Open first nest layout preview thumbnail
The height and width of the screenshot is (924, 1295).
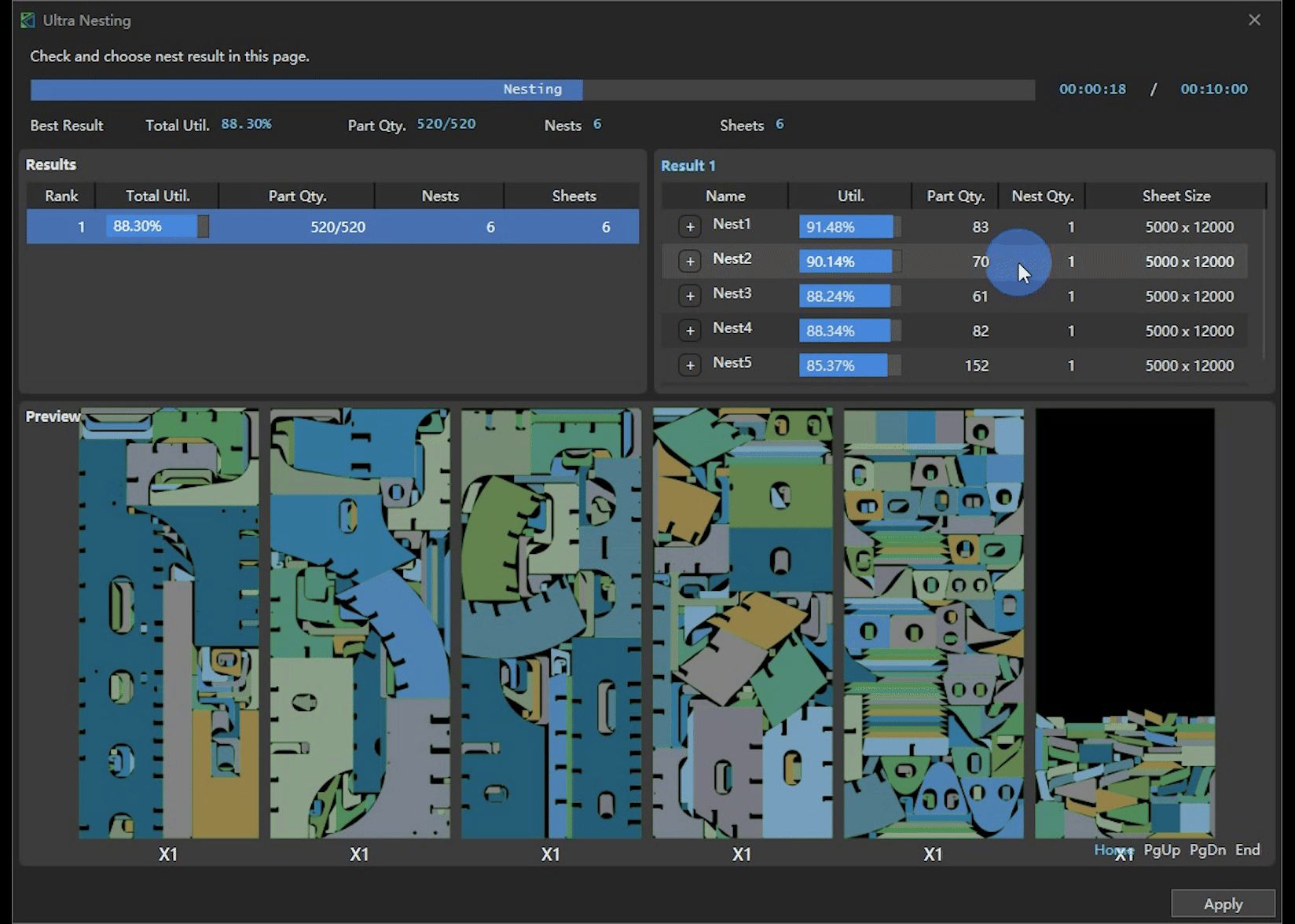click(168, 623)
